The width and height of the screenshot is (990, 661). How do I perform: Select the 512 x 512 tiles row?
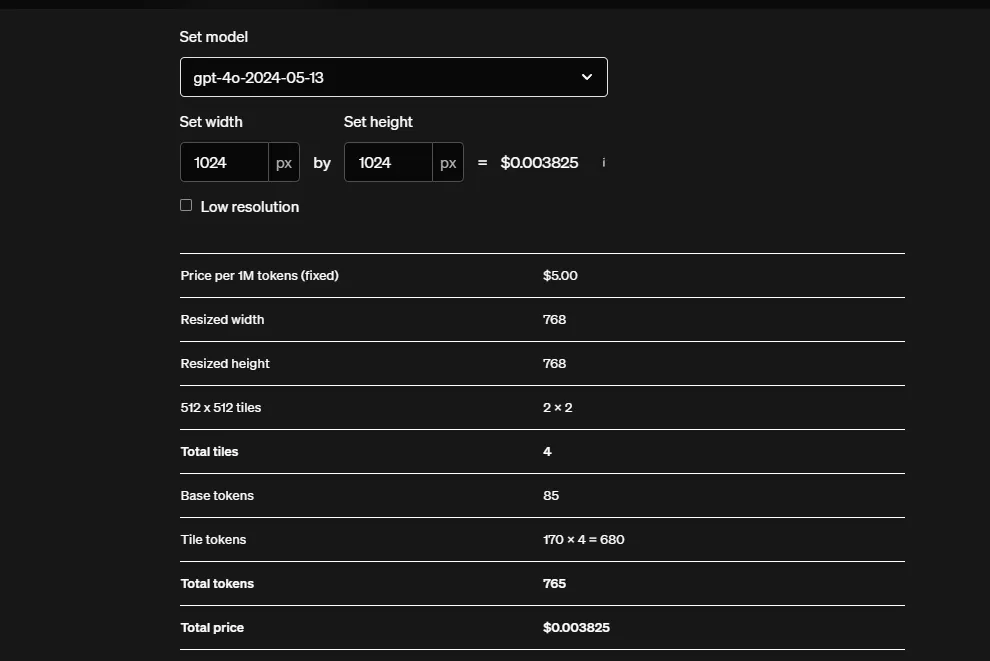542,407
